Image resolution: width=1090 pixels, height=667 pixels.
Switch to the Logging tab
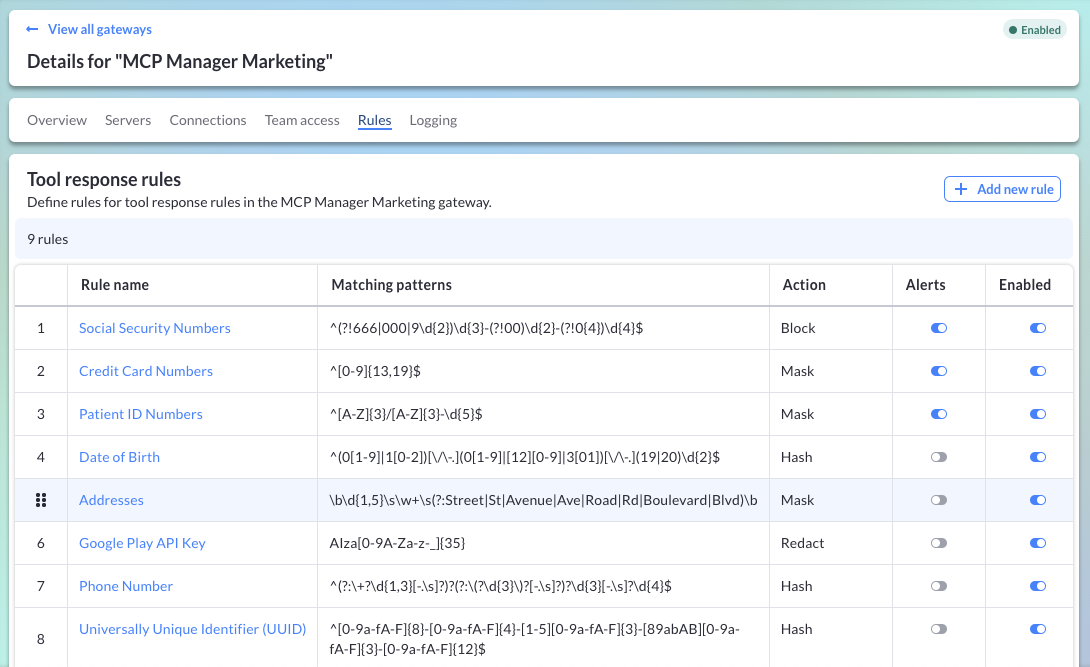pos(433,120)
